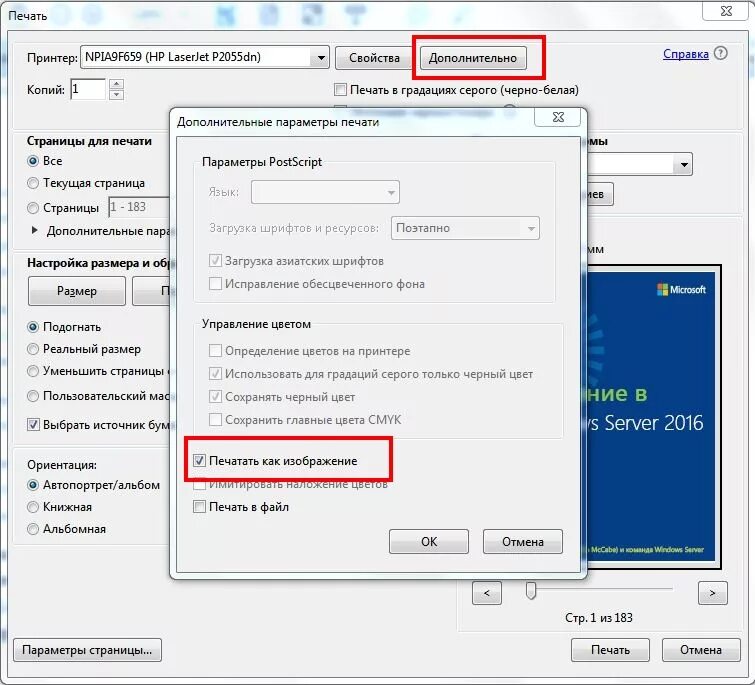Toggle Использовать для градаций серого checkbox
755x685 pixels.
point(215,374)
